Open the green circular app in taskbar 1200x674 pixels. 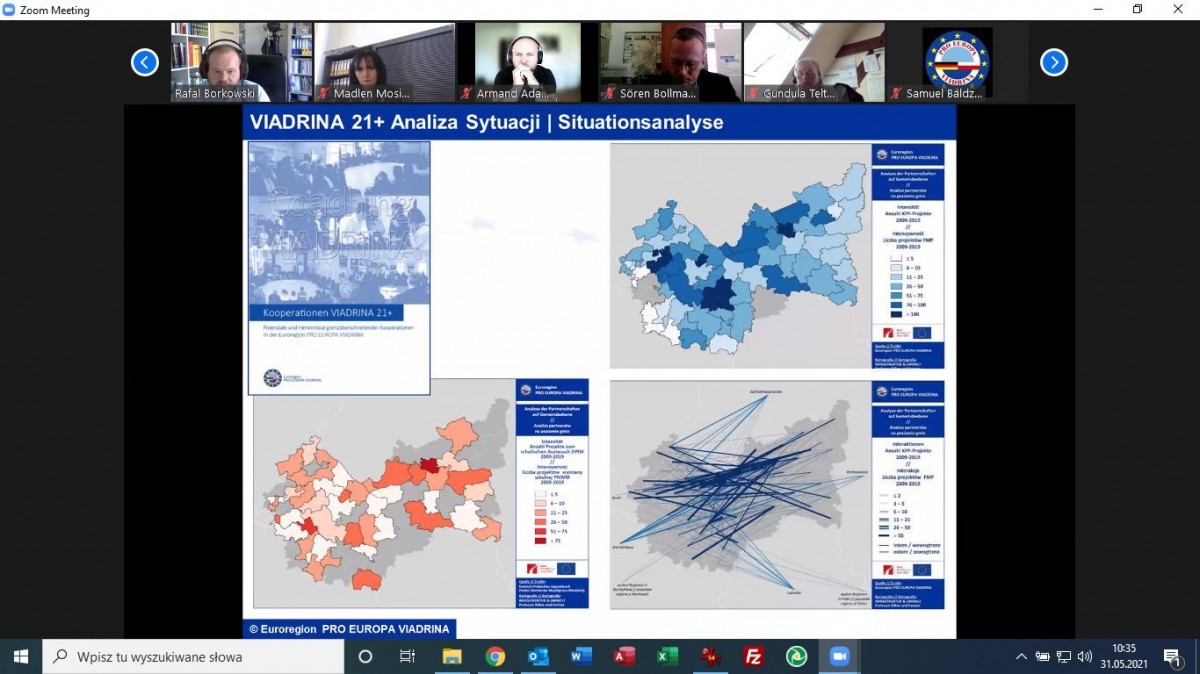[x=796, y=657]
